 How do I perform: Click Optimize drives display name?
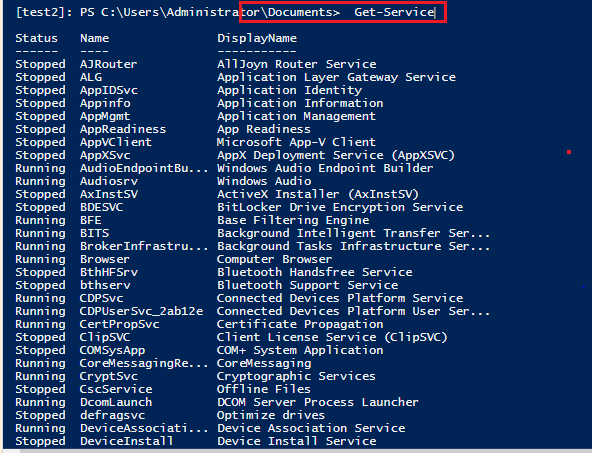pos(271,415)
